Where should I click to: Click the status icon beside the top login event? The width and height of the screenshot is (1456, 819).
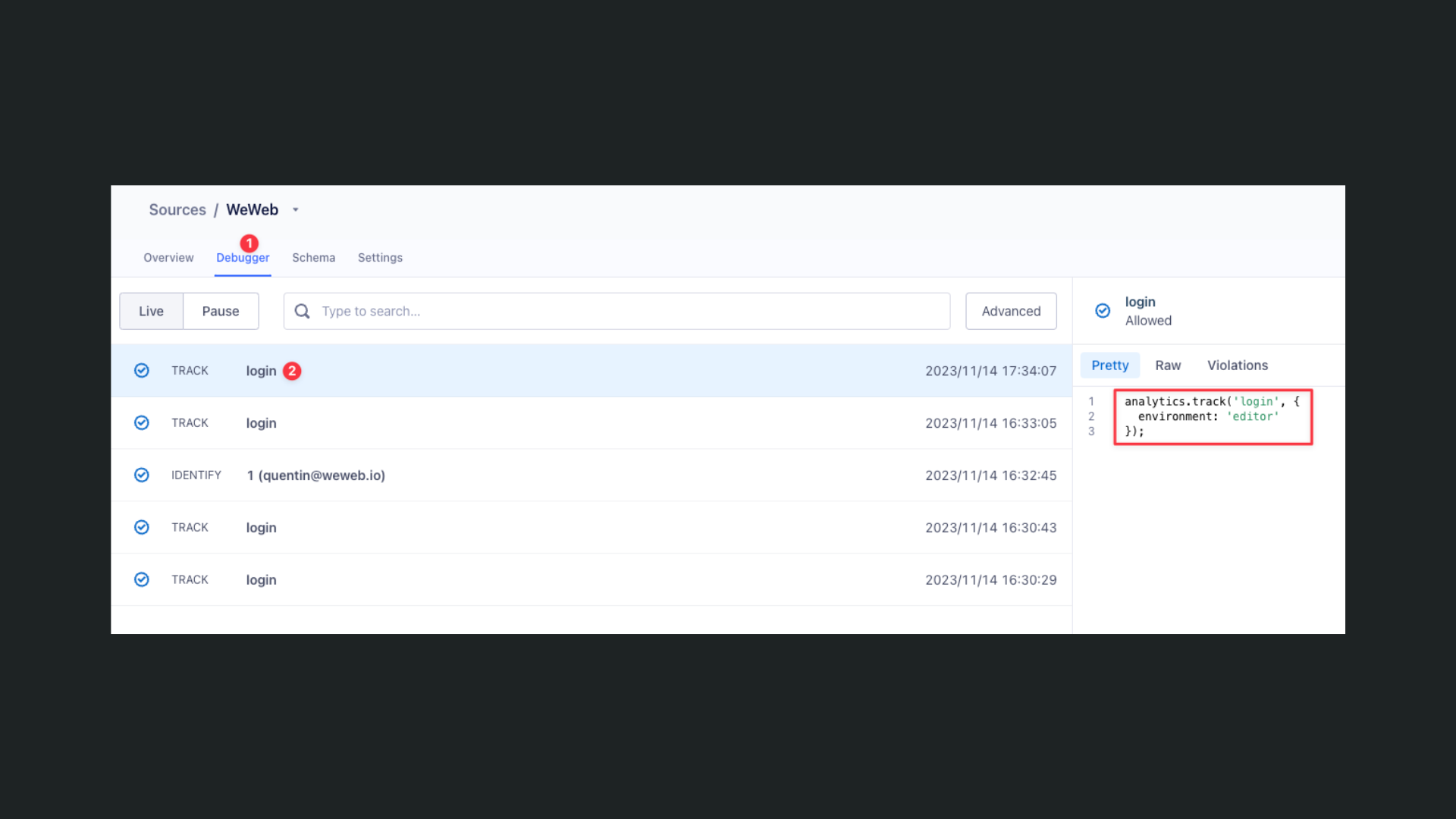pos(142,370)
